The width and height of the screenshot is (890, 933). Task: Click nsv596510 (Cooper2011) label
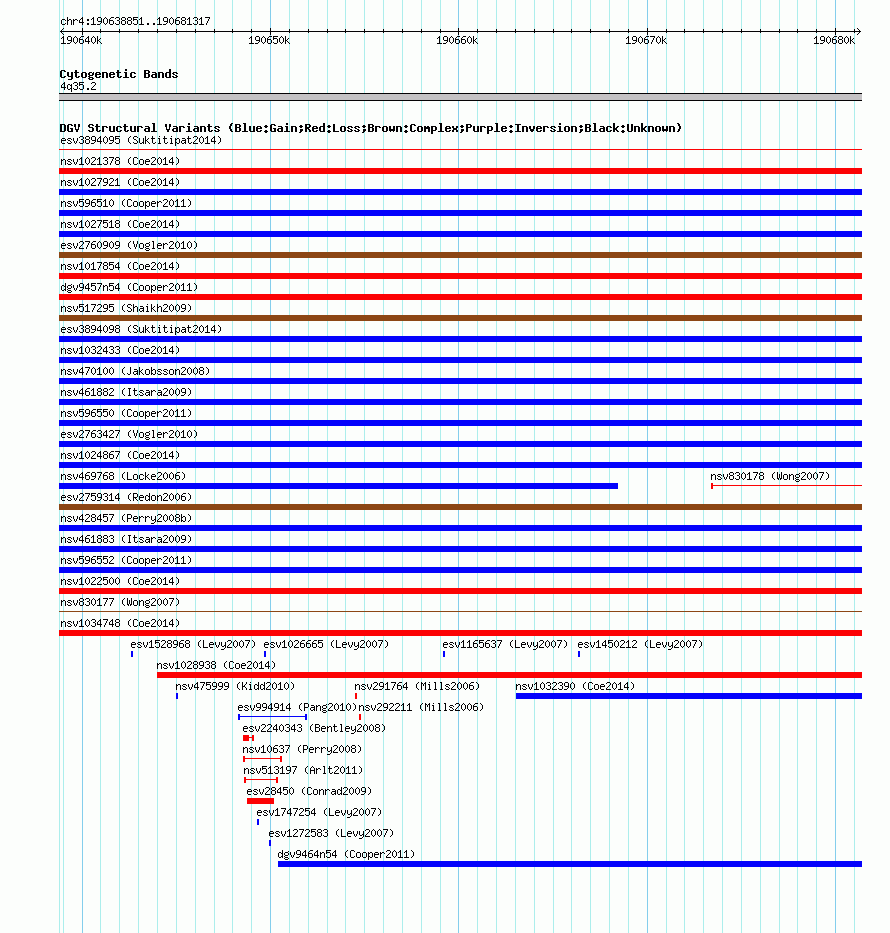click(x=126, y=203)
